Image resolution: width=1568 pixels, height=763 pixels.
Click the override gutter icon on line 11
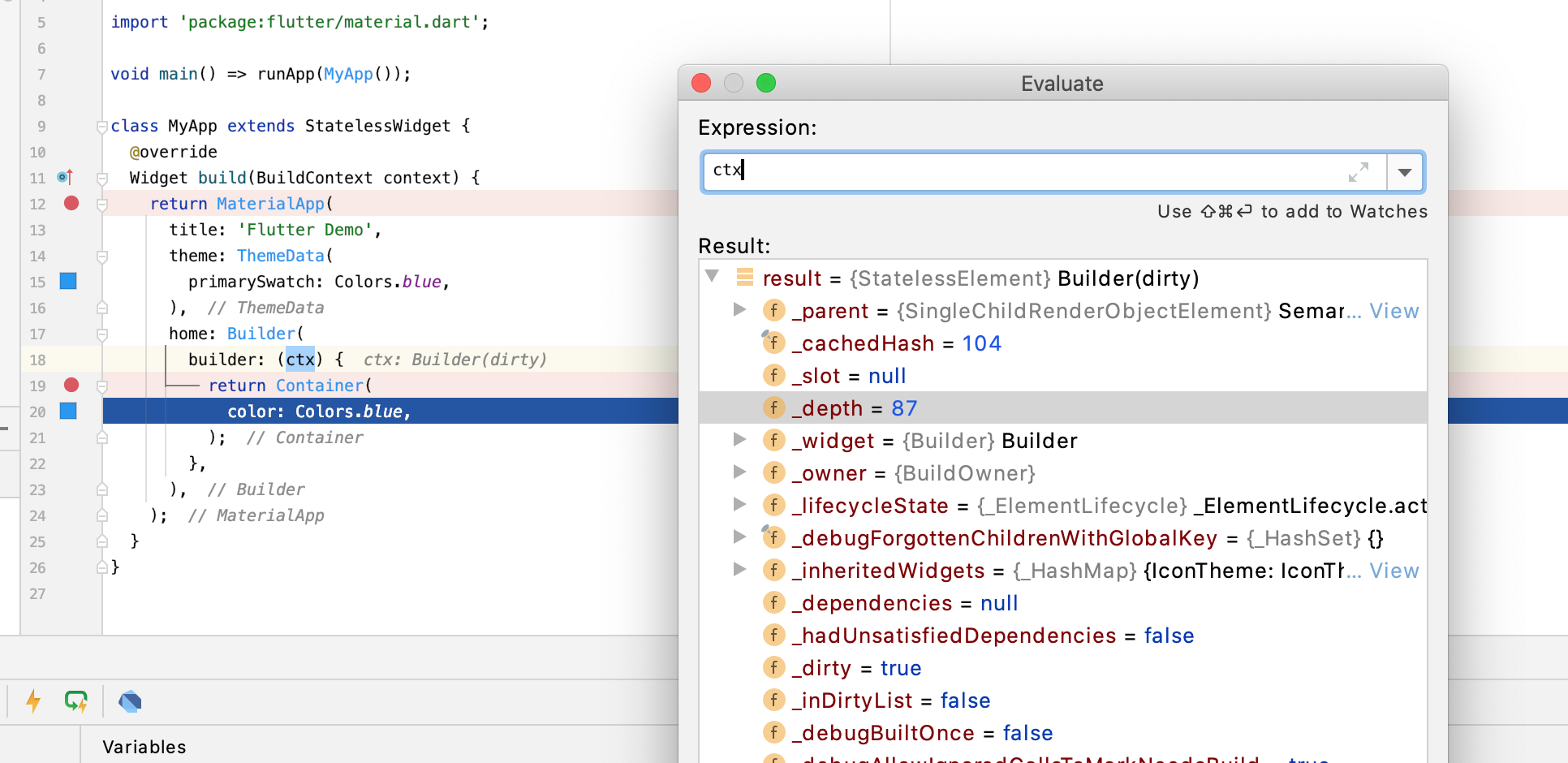point(66,177)
